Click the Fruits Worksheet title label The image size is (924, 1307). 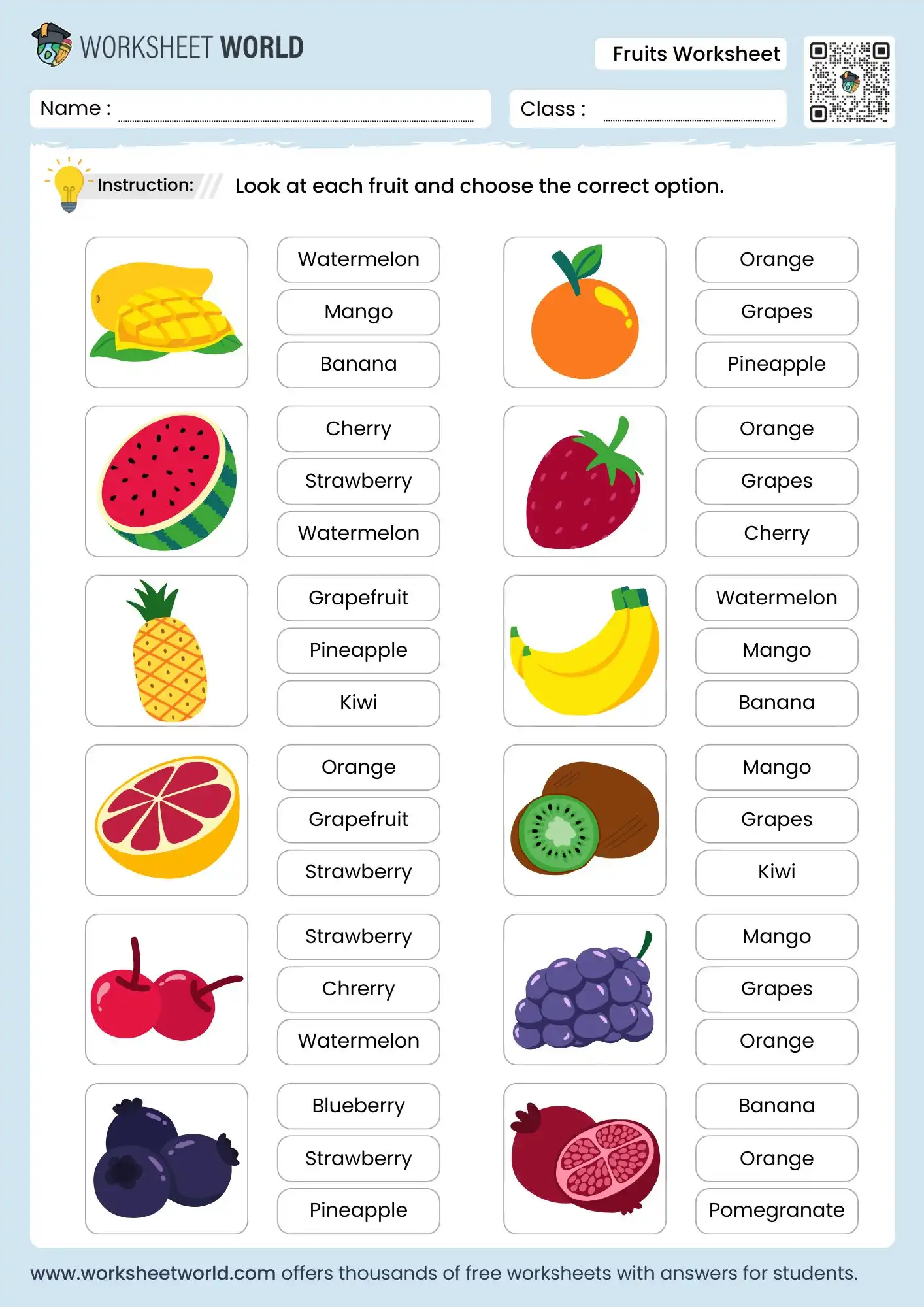point(696,54)
